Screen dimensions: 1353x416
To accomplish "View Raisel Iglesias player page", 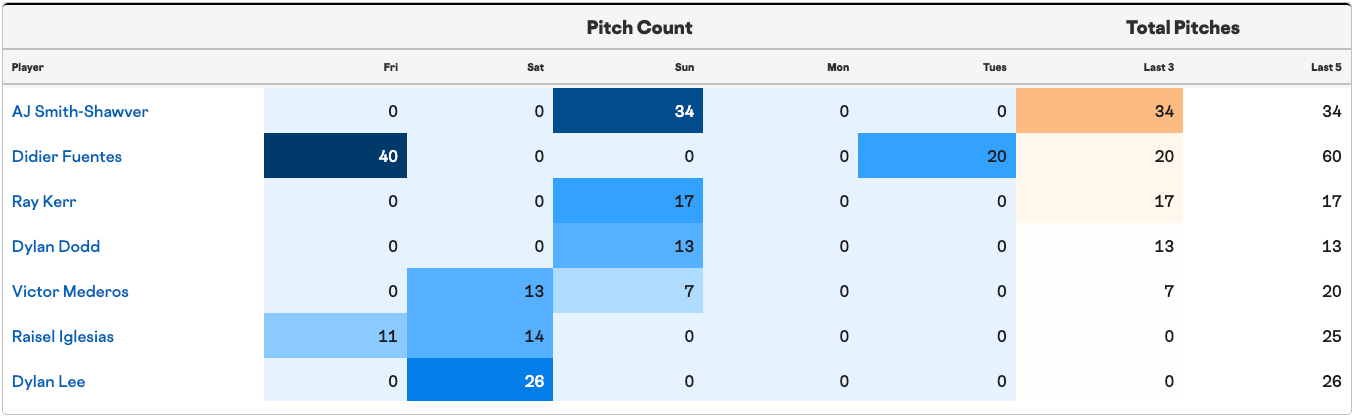I will coord(63,337).
